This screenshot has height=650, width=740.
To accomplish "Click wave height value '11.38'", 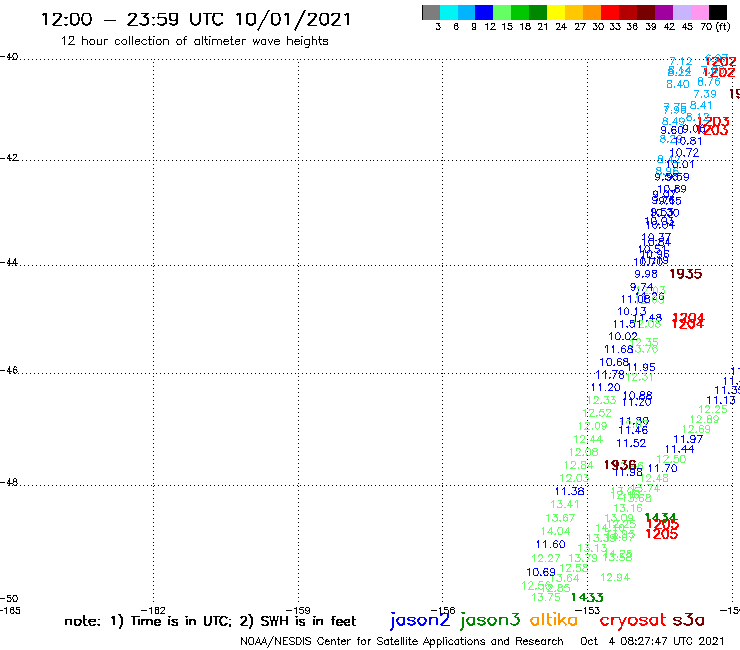I will (x=570, y=491).
